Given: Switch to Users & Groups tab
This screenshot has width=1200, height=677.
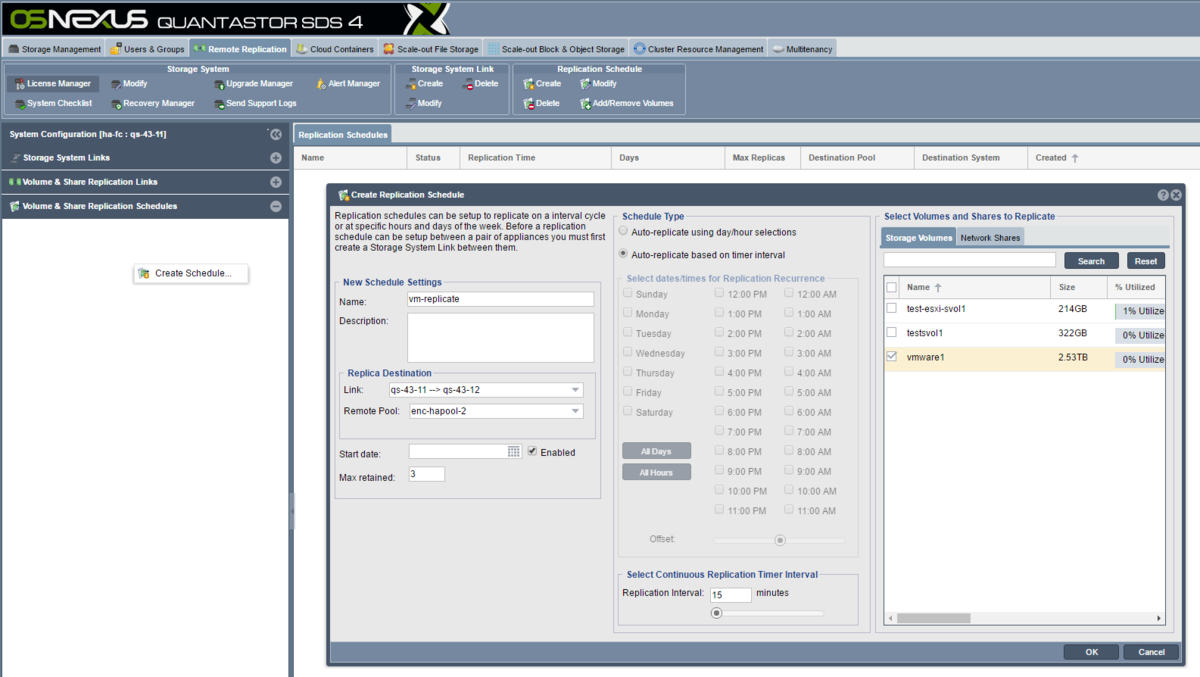Looking at the screenshot, I should (x=148, y=49).
